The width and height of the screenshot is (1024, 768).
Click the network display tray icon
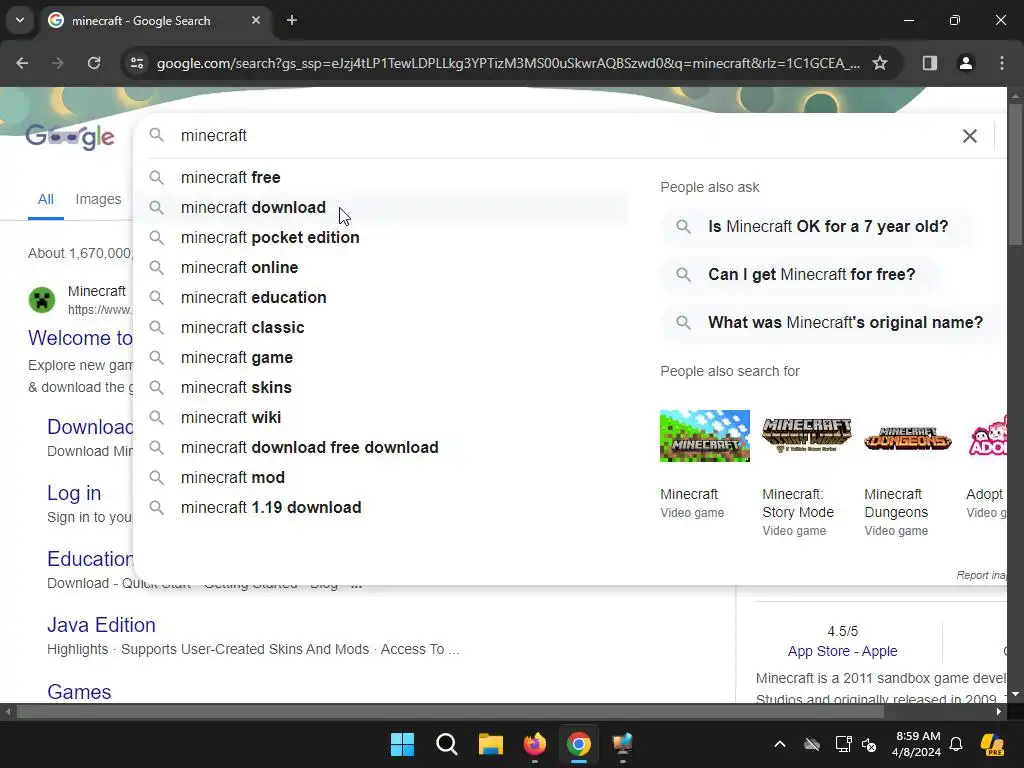[x=843, y=744]
